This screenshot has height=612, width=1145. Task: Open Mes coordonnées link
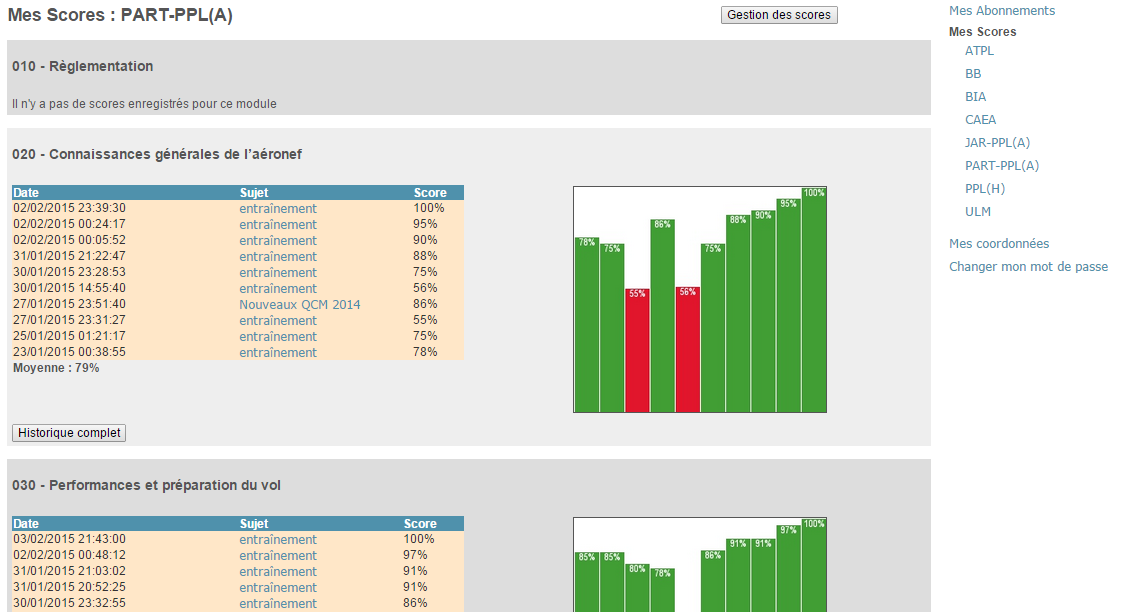(x=998, y=244)
